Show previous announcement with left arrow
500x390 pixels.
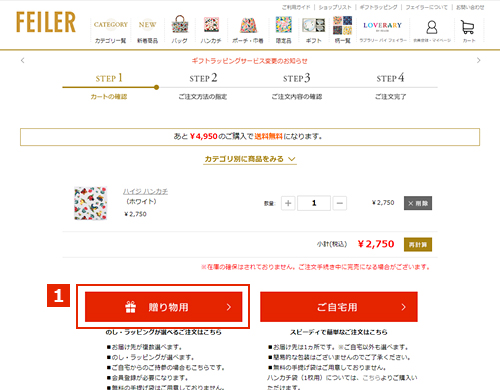22,60
